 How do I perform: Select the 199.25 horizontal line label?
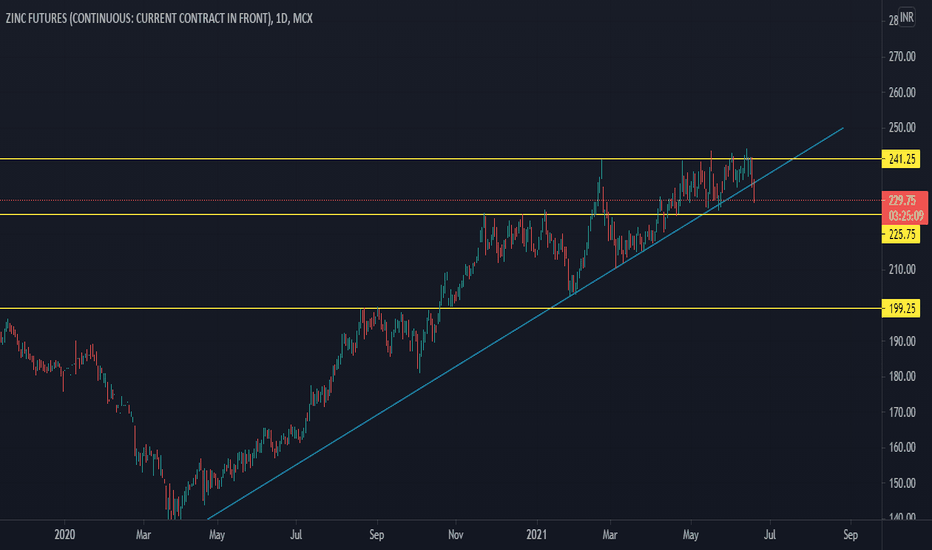point(901,308)
